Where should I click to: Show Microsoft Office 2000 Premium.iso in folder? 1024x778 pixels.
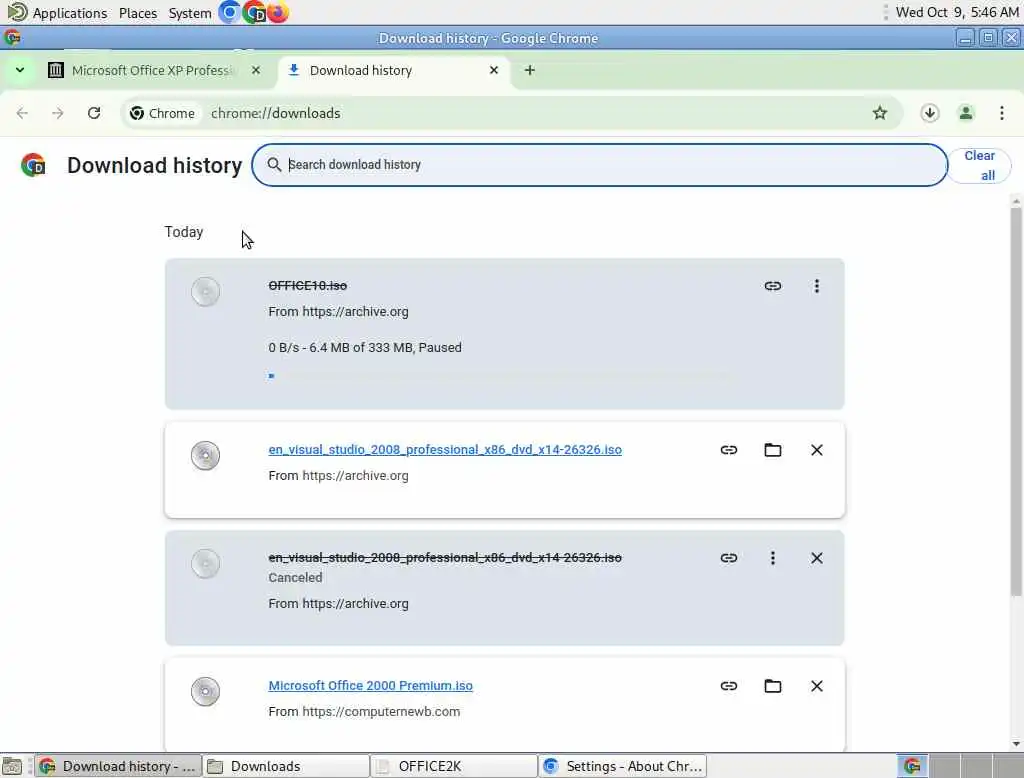[x=773, y=686]
